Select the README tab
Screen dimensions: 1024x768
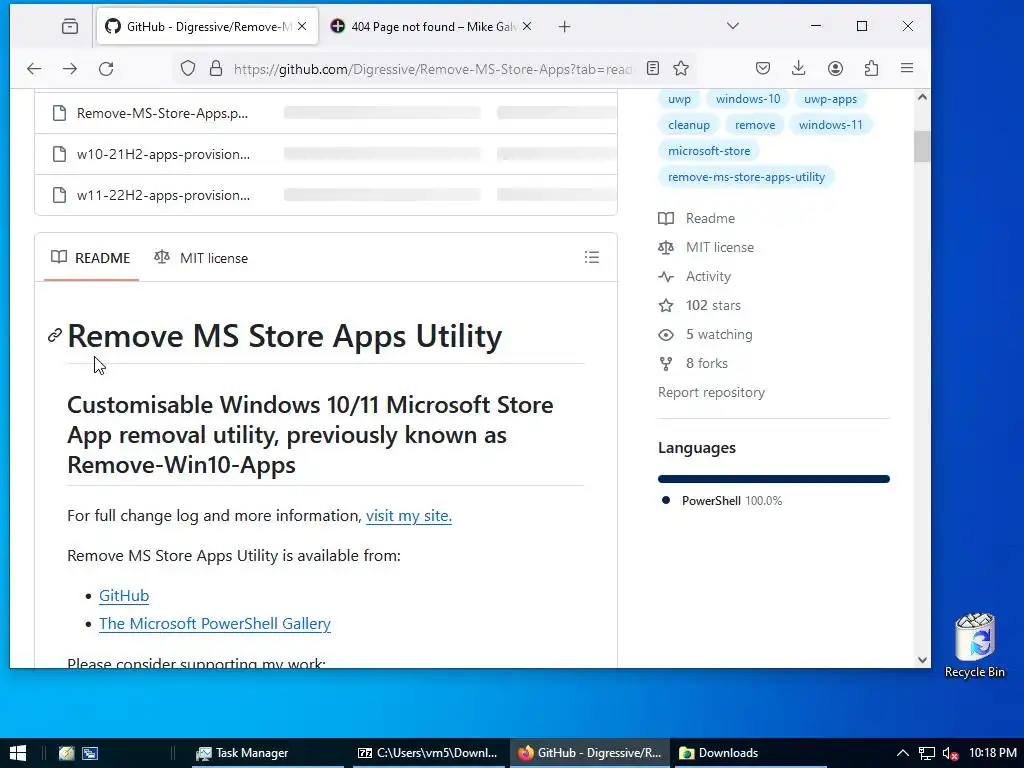coord(91,258)
